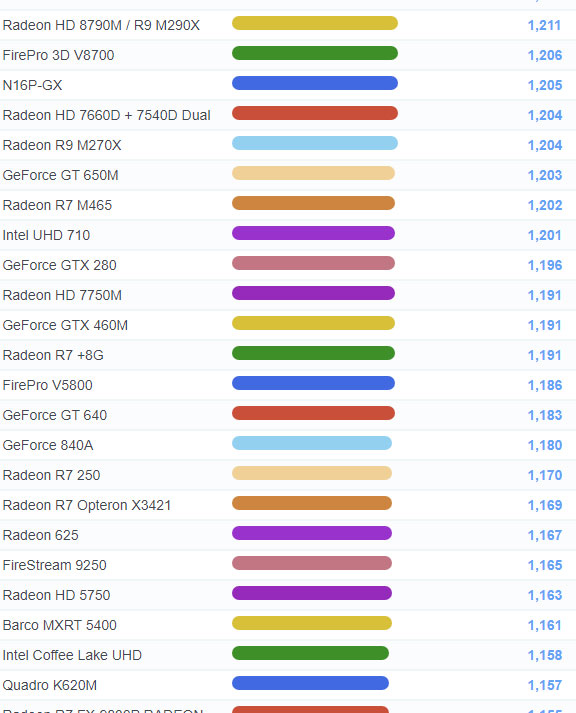Image resolution: width=576 pixels, height=713 pixels.
Task: Open Radeon HD 7660D + 7540D Dual
Action: point(106,115)
